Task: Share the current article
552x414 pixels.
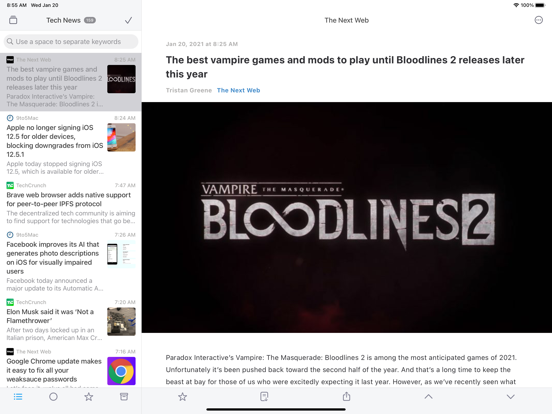Action: point(346,396)
